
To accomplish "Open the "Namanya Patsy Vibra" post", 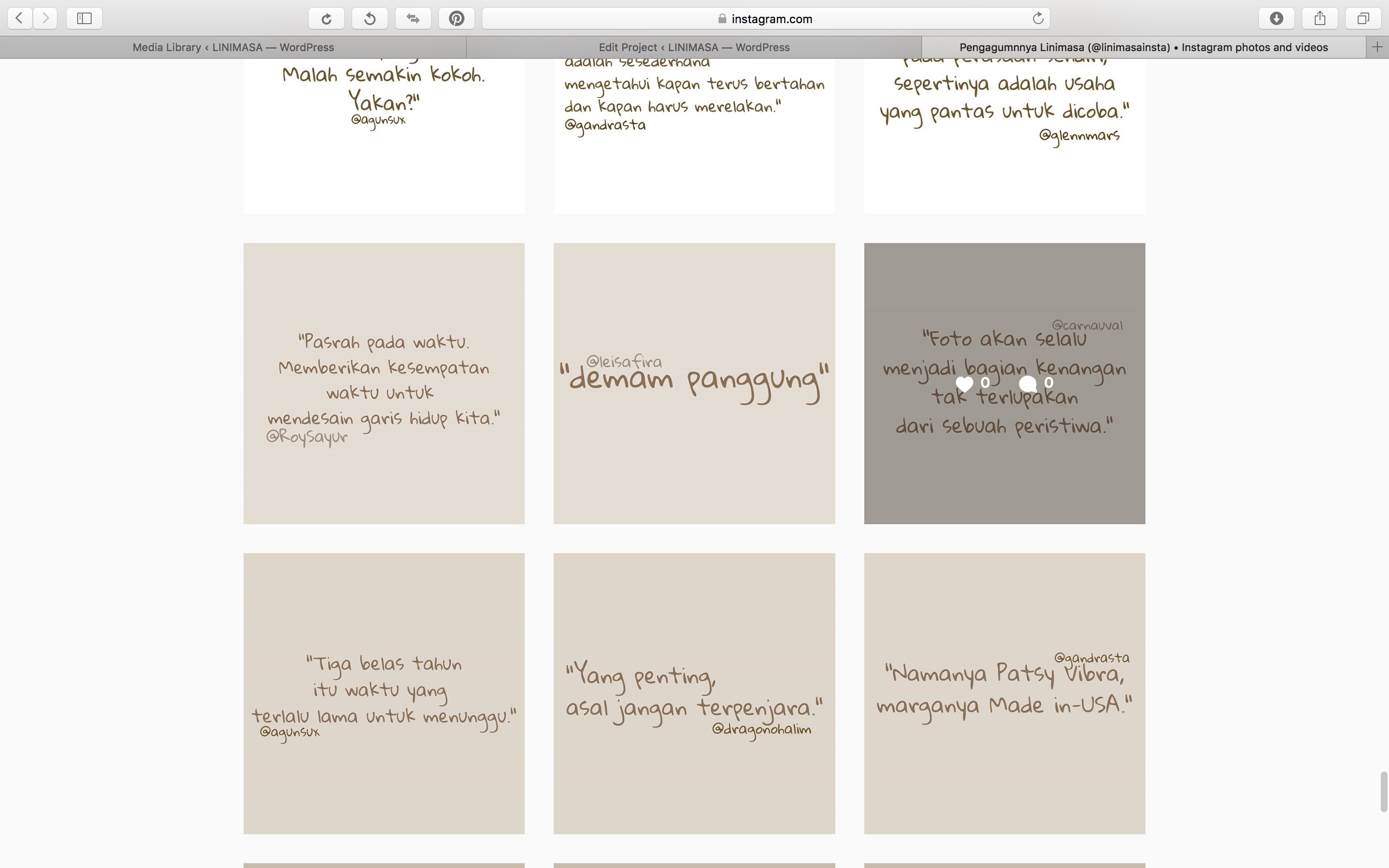I will [x=1005, y=693].
